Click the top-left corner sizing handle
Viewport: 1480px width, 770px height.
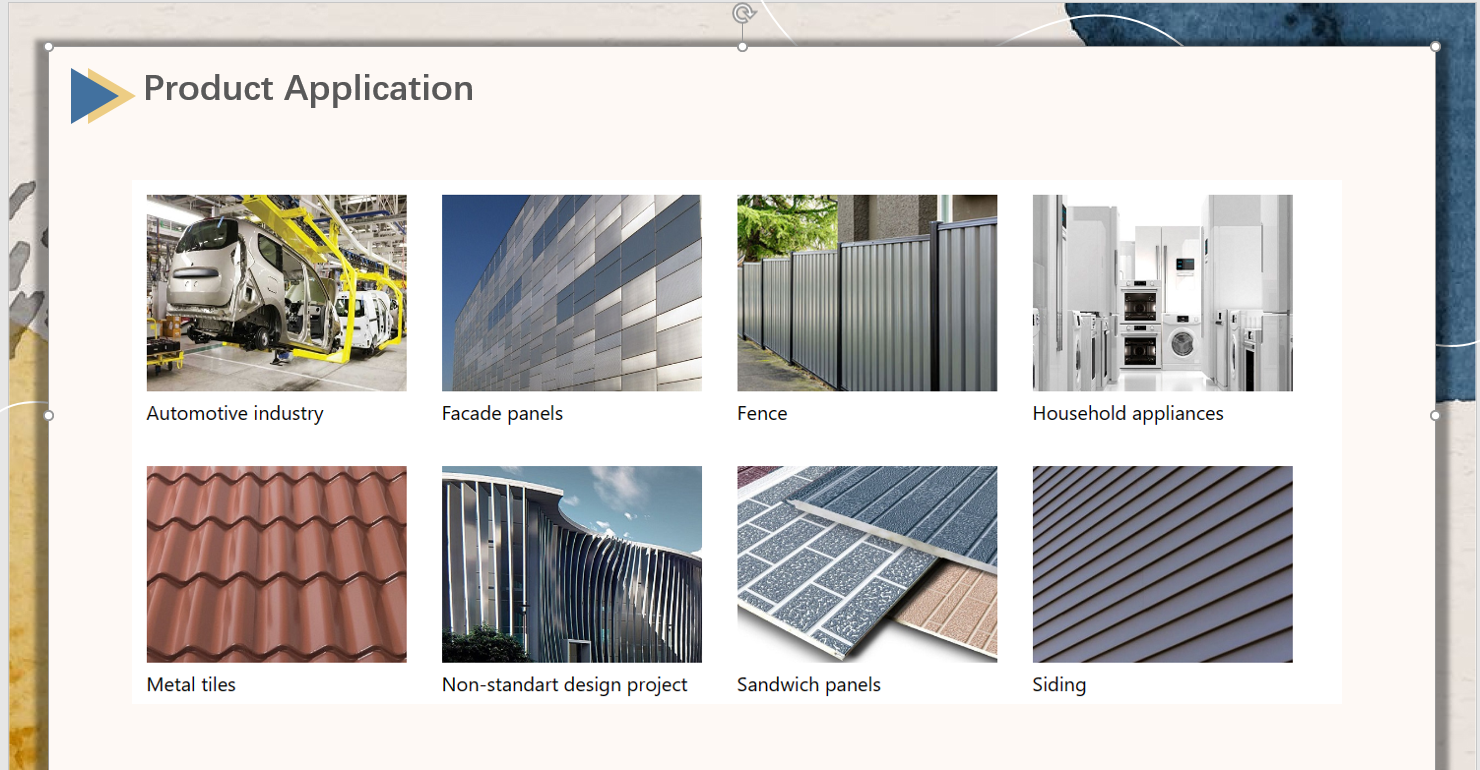point(49,47)
